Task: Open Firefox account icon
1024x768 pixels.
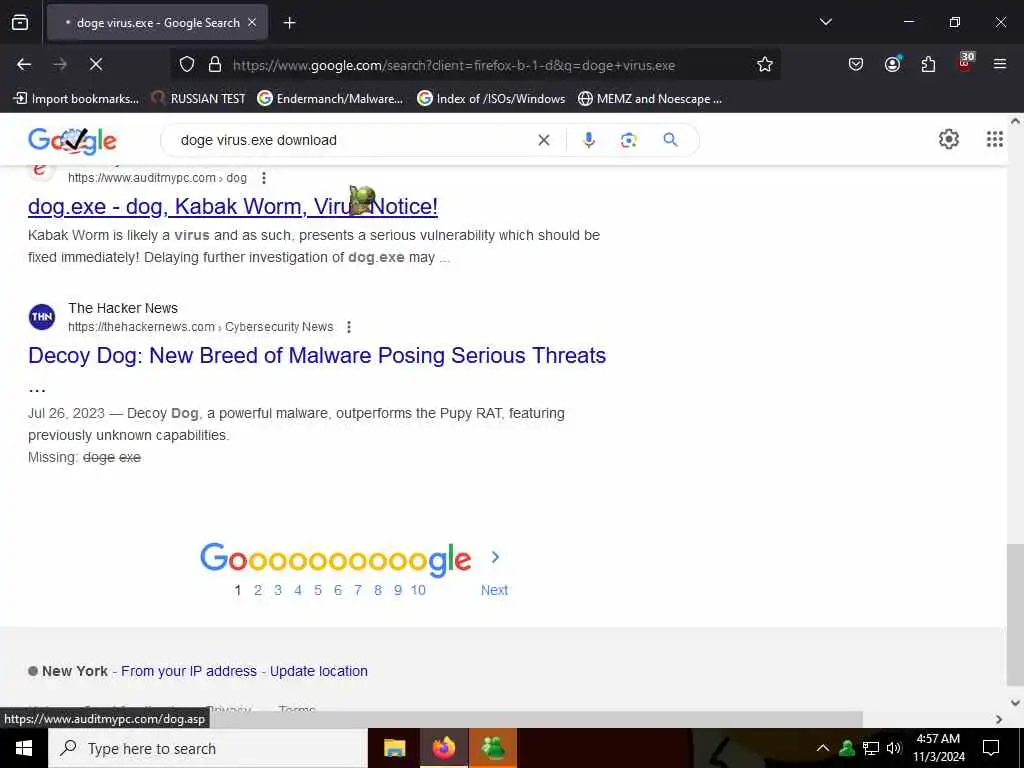Action: click(892, 64)
